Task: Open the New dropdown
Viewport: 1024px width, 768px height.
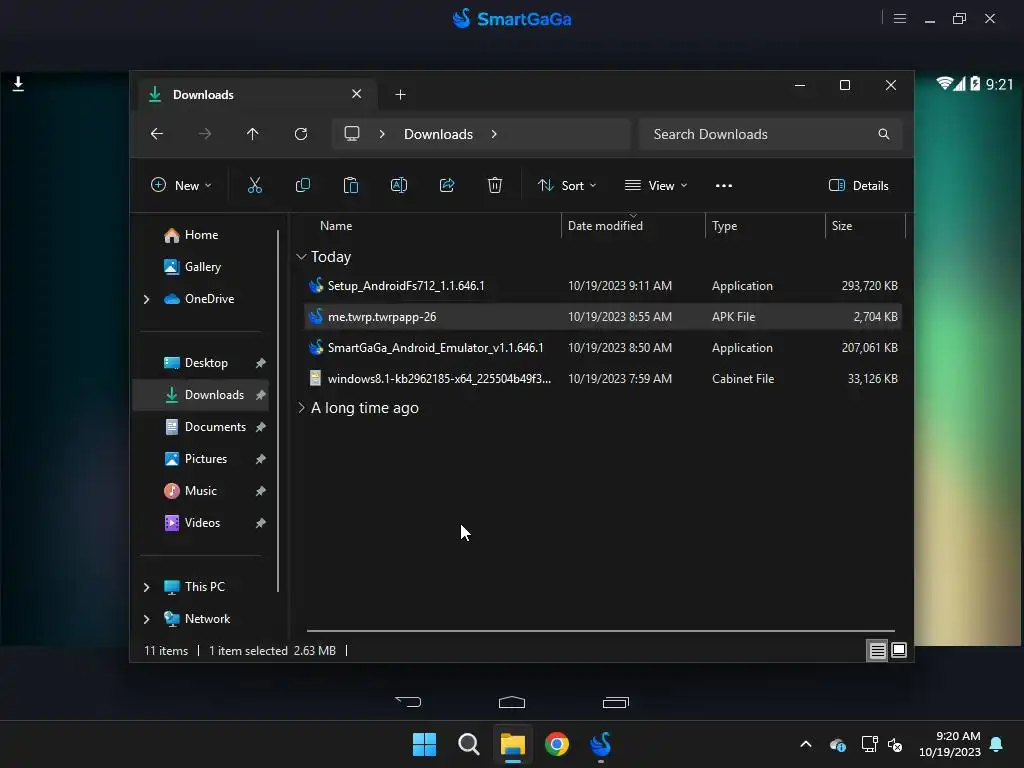Action: (x=181, y=185)
